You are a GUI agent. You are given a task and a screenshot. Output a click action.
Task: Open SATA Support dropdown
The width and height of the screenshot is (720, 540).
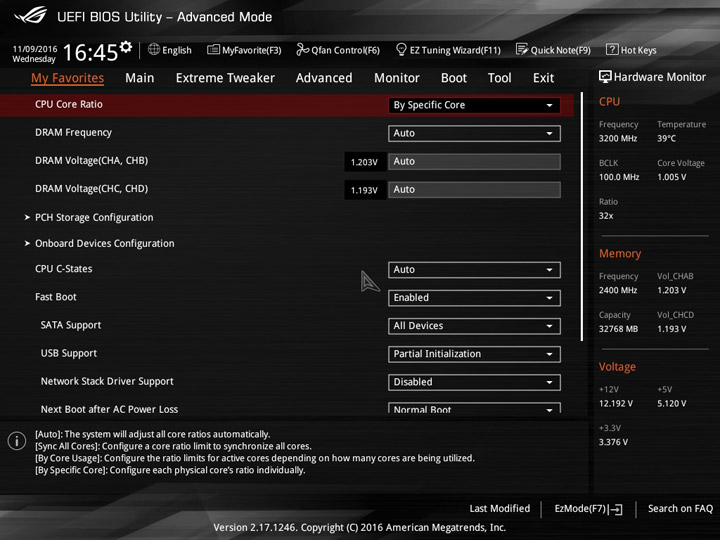(x=474, y=326)
